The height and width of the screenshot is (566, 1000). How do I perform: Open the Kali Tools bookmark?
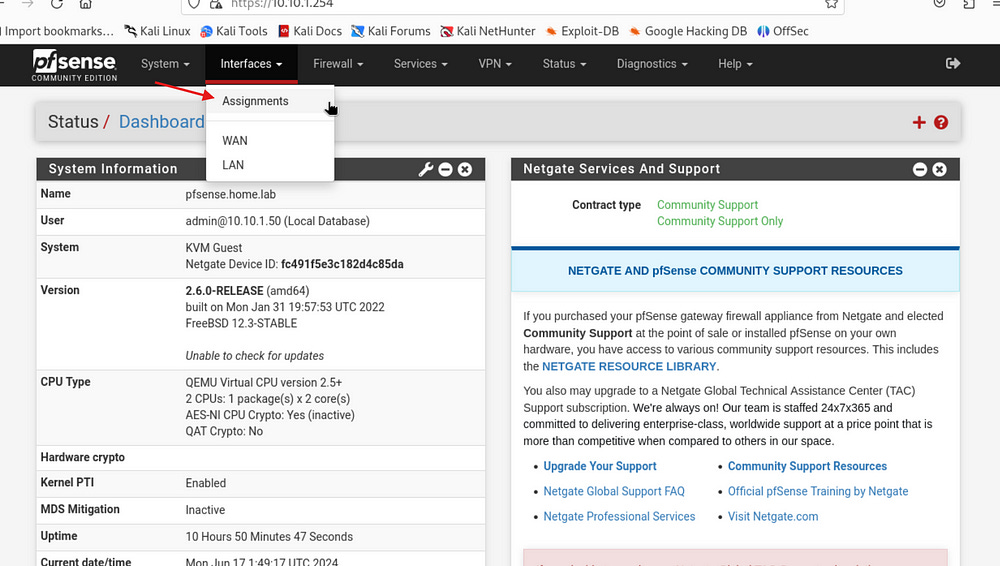click(x=233, y=31)
